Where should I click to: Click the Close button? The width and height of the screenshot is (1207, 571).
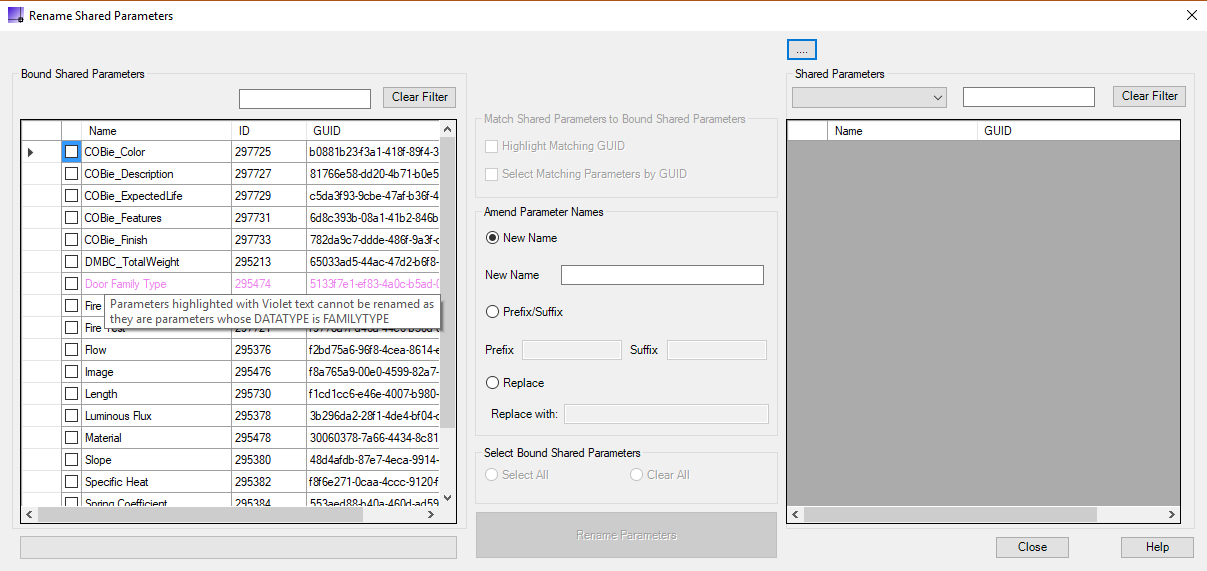click(x=1032, y=547)
